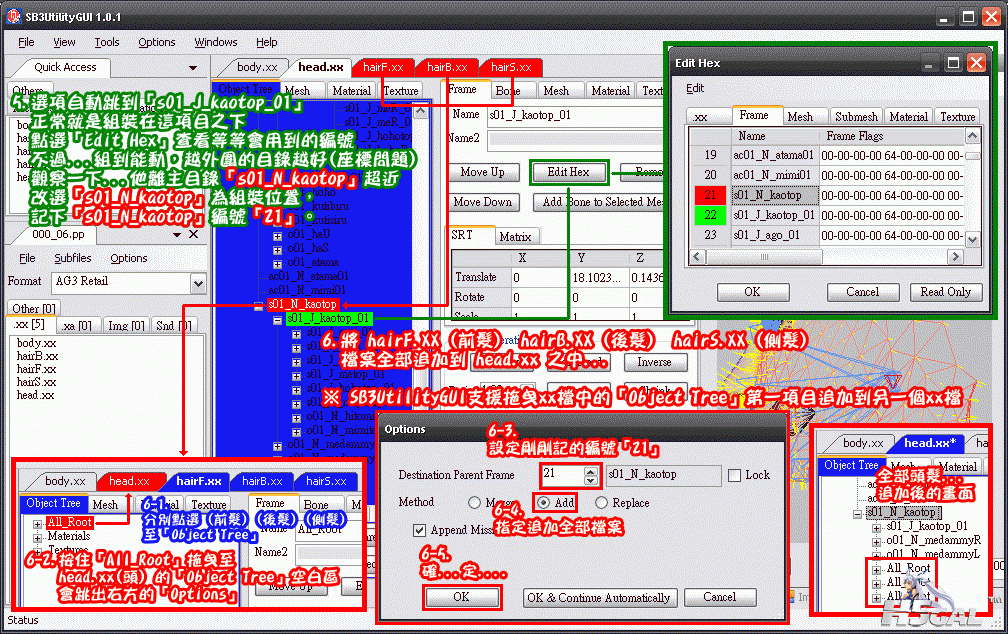Open the Help menu
This screenshot has width=1008, height=634.
(x=267, y=42)
